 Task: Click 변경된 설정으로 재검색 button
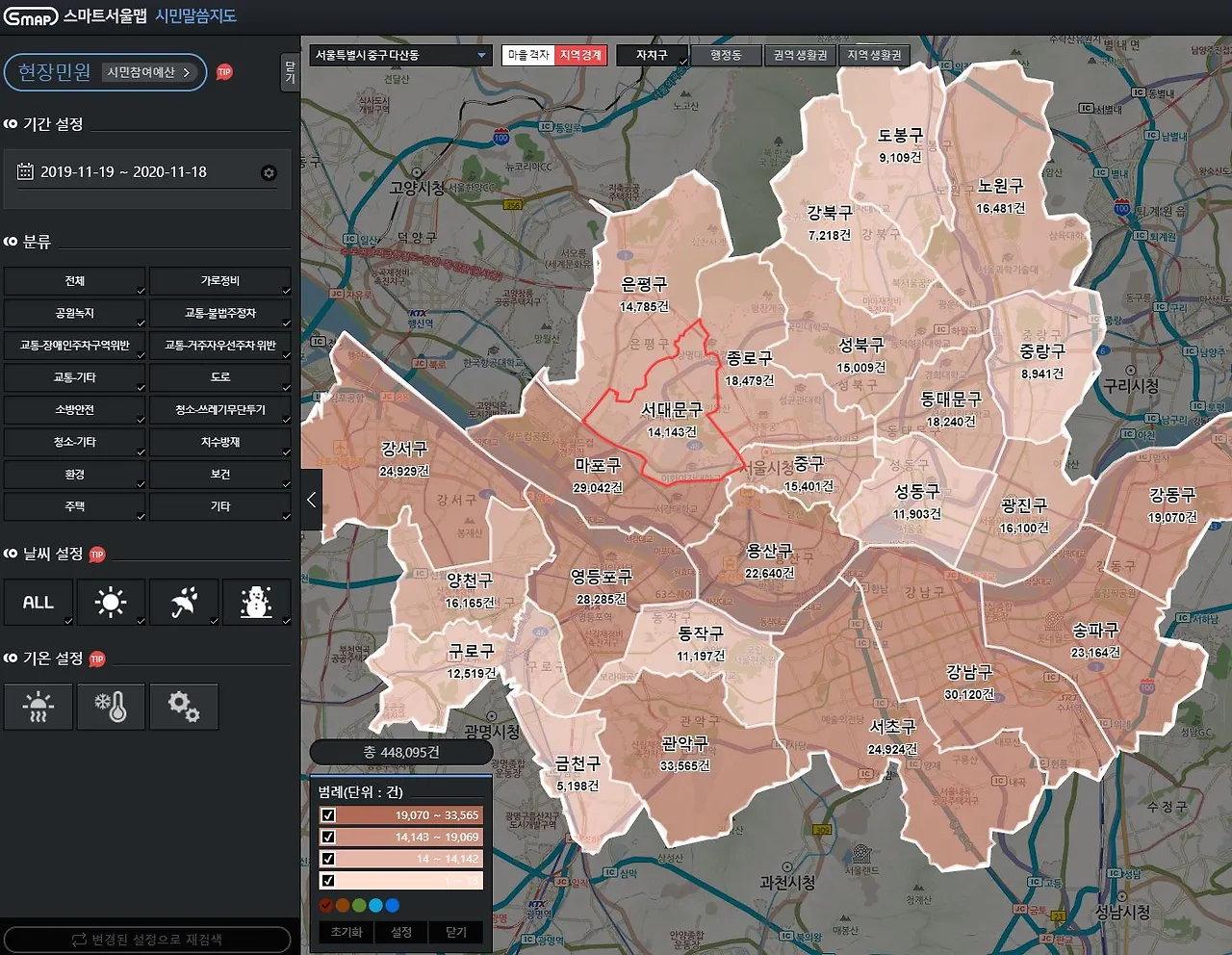[147, 940]
